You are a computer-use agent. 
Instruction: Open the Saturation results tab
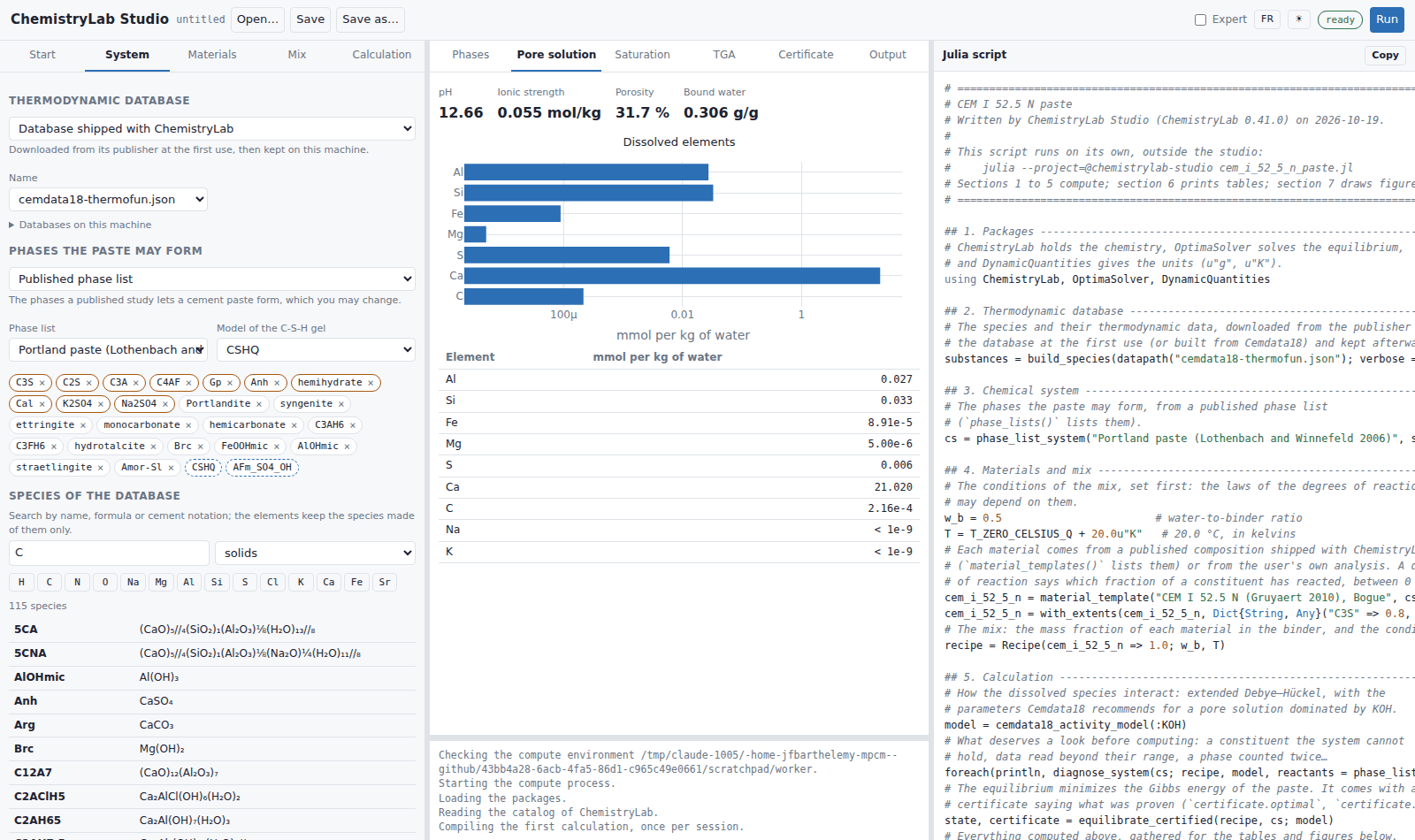coord(642,55)
